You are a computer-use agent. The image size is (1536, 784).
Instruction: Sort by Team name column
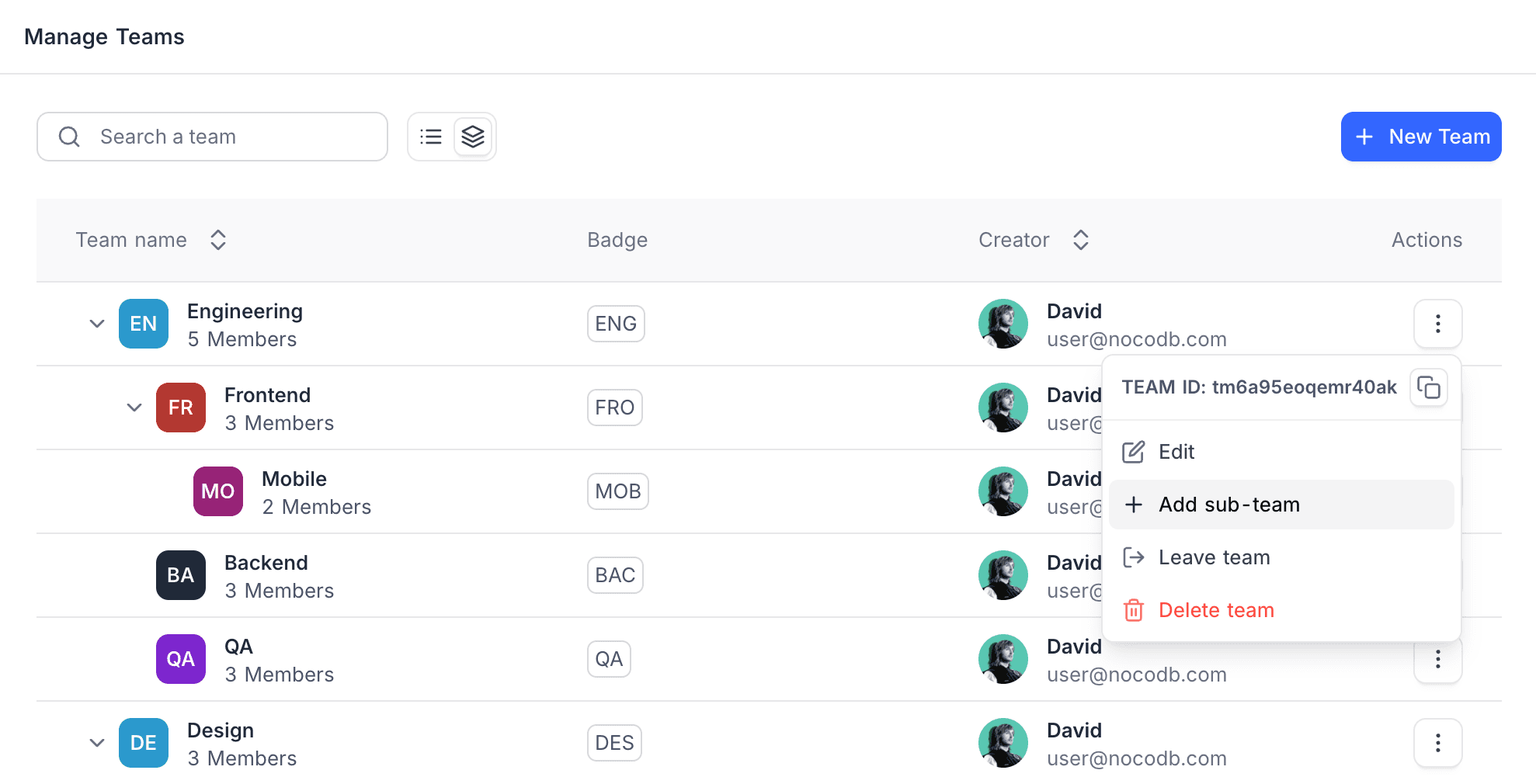(218, 240)
